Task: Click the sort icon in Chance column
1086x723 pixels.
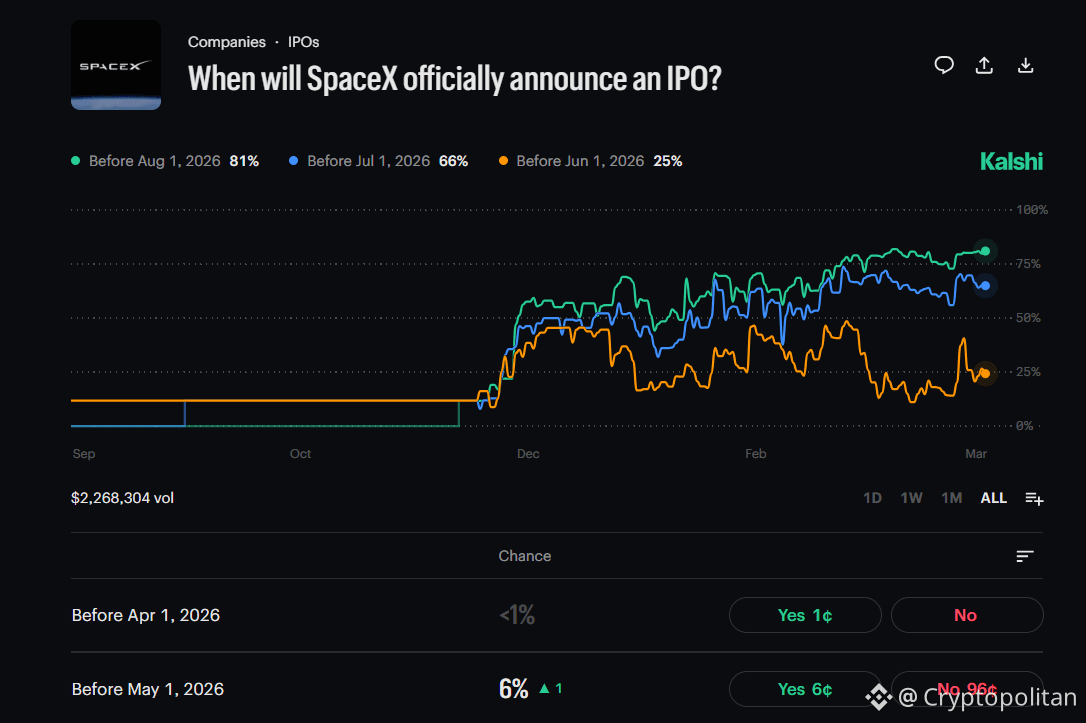Action: click(1024, 556)
